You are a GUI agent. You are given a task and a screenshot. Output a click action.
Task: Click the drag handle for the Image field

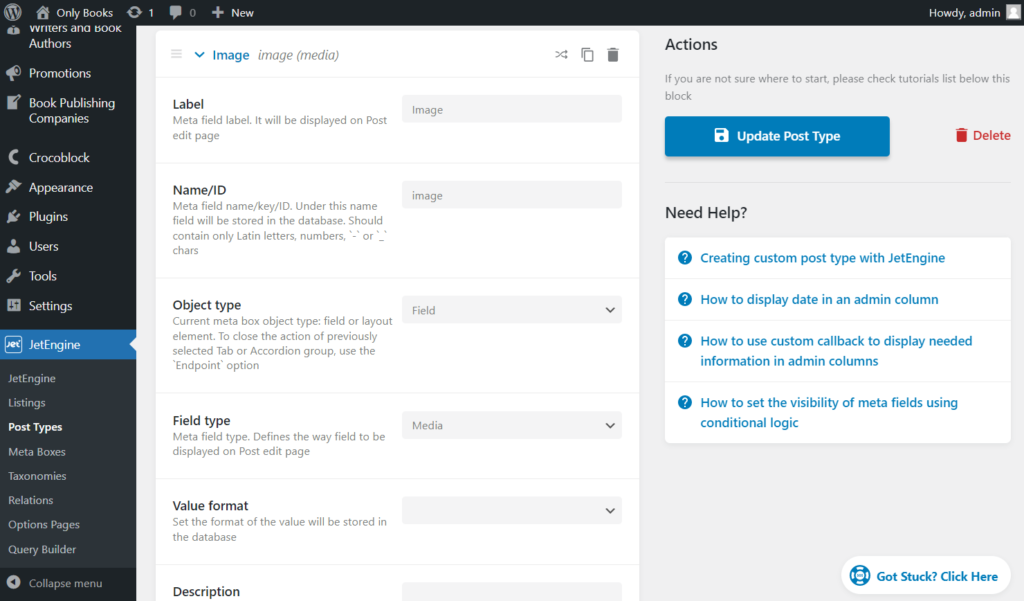pyautogui.click(x=176, y=54)
